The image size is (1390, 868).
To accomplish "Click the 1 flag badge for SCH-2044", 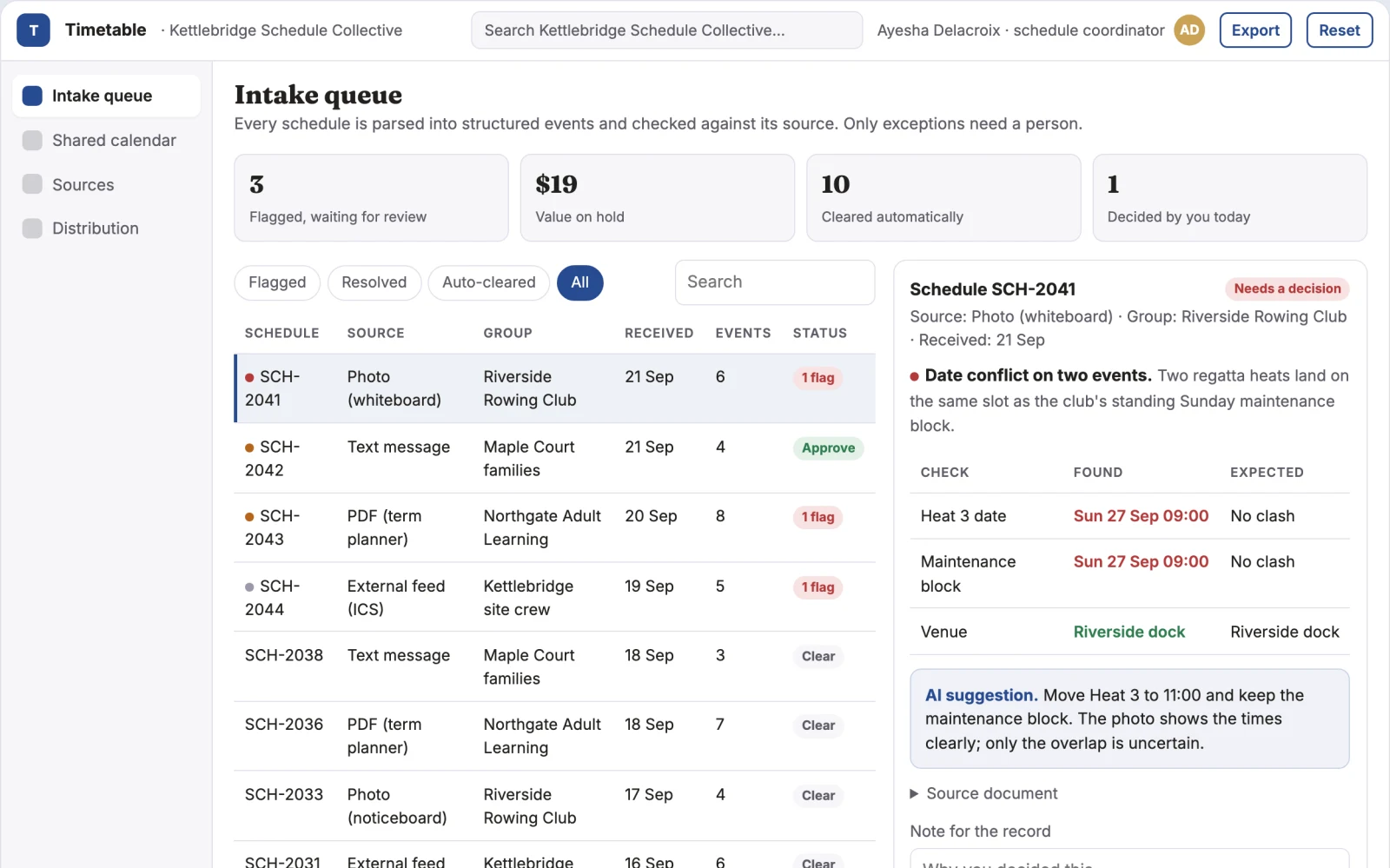I will (x=817, y=587).
